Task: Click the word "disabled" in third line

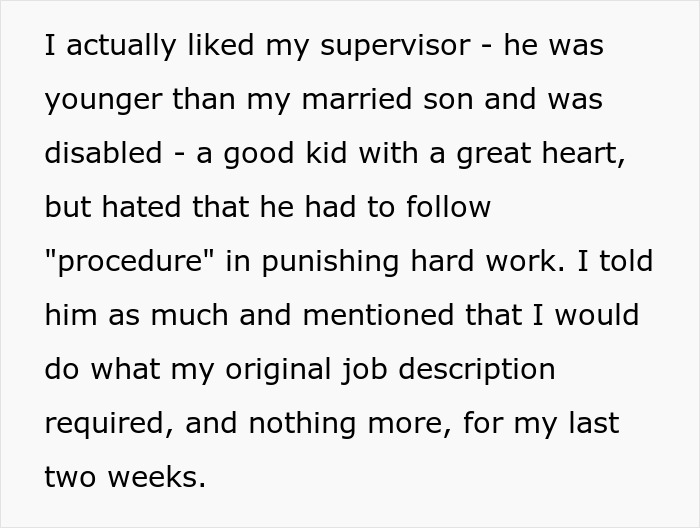Action: (103, 152)
